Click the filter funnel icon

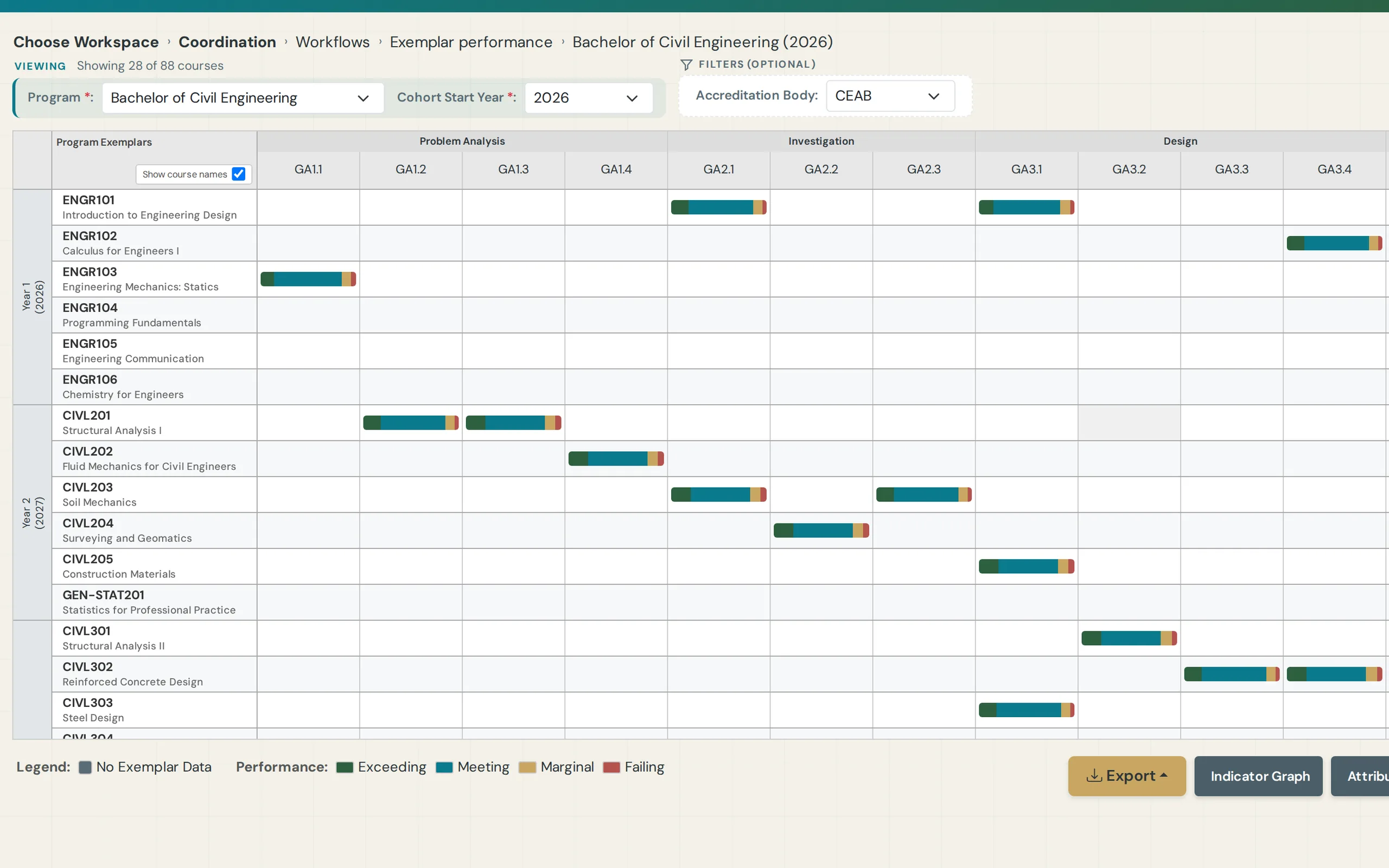pos(686,65)
